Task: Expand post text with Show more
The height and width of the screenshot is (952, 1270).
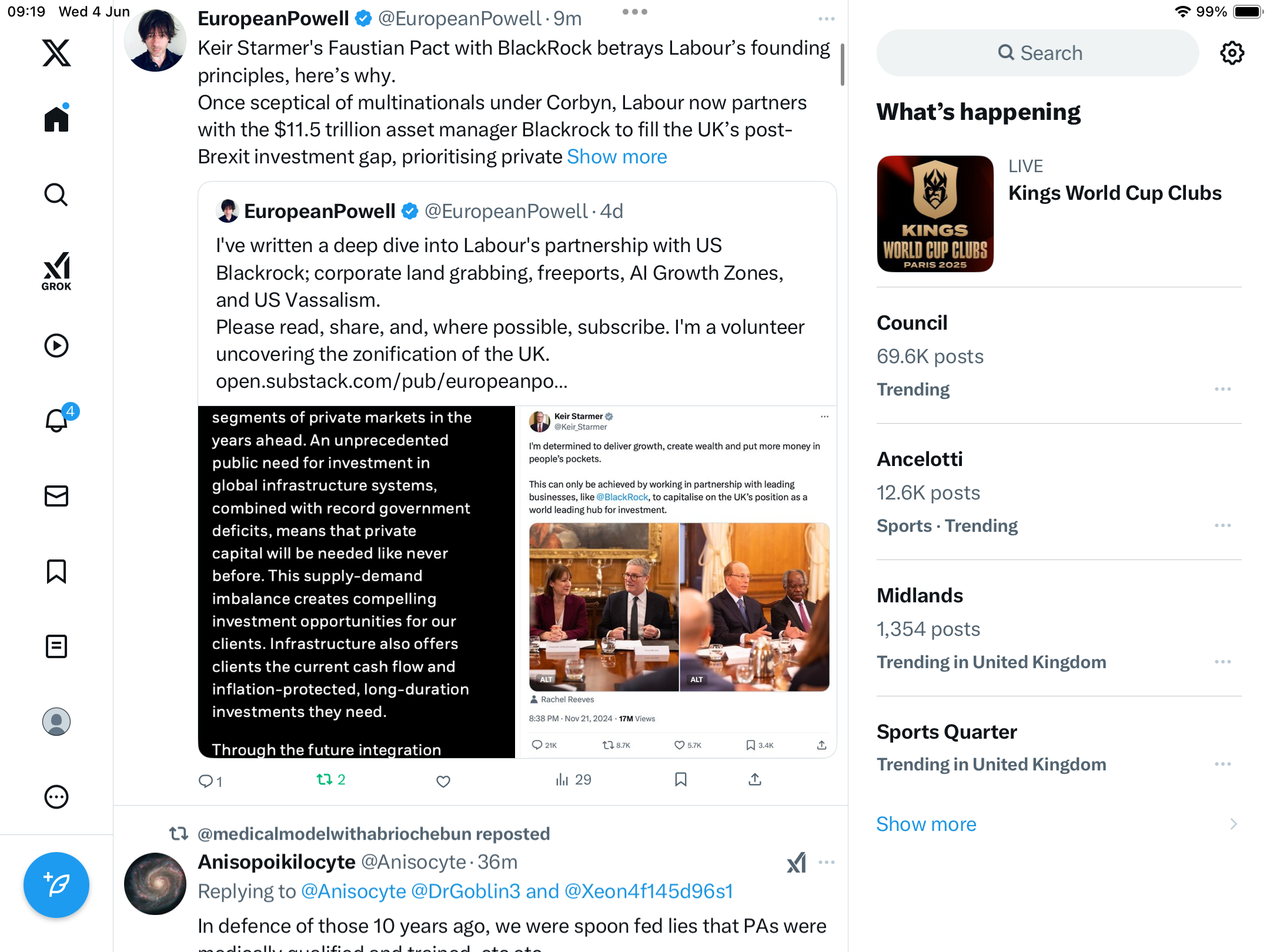Action: point(617,157)
